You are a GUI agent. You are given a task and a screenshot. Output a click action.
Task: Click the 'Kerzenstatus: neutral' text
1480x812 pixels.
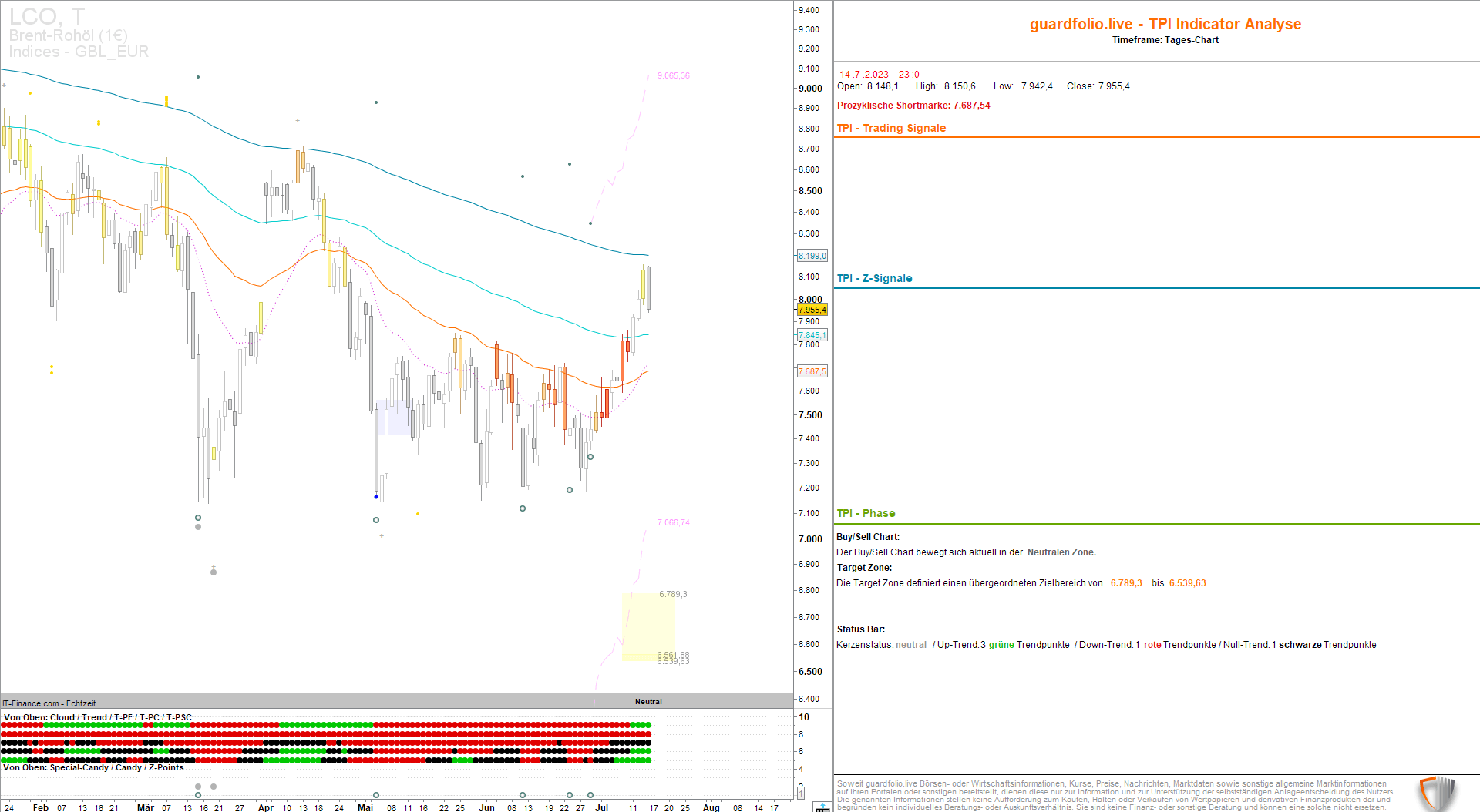click(881, 645)
